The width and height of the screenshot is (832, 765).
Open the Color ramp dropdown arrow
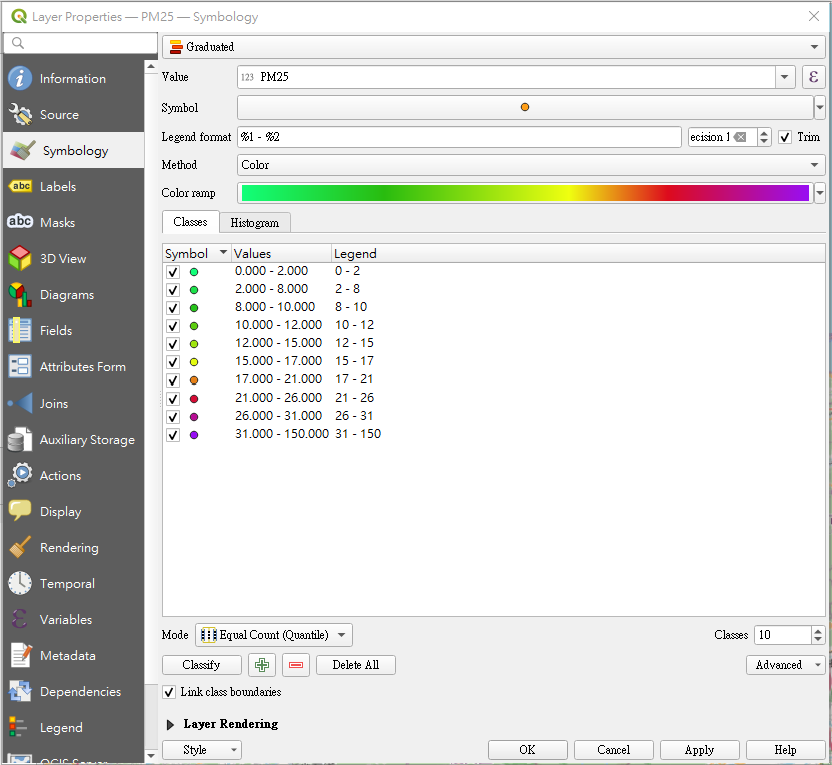click(820, 193)
